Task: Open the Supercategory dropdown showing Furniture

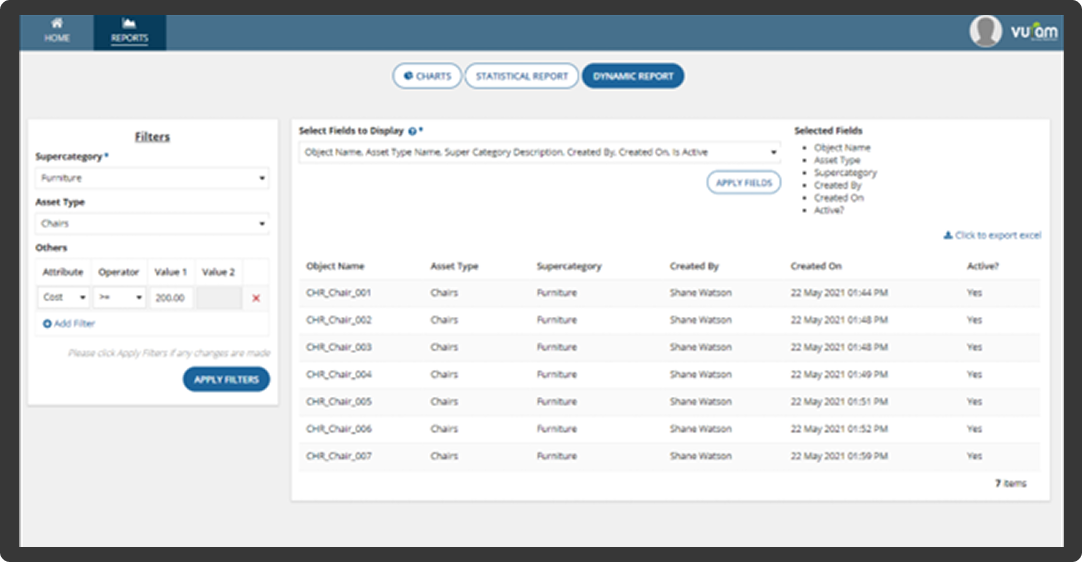Action: [x=152, y=178]
